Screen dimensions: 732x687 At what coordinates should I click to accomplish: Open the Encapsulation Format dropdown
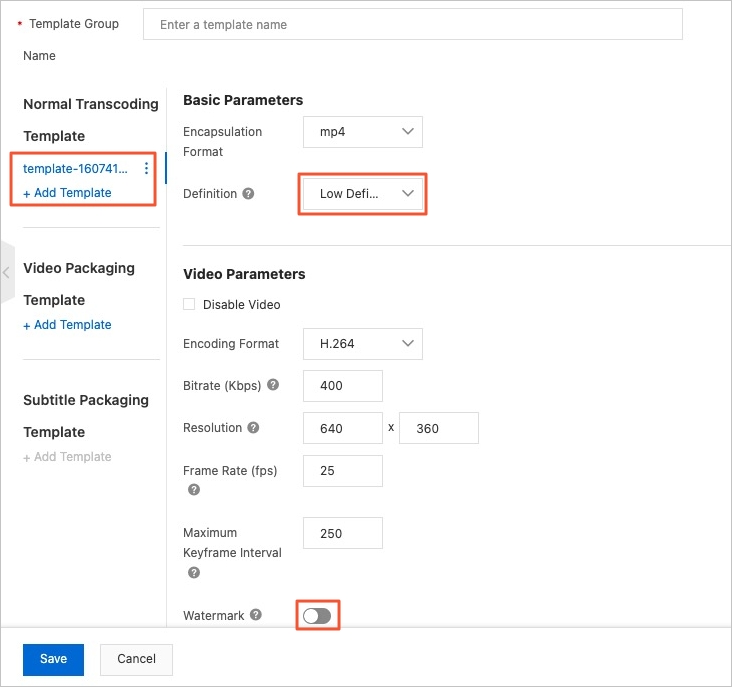click(362, 132)
